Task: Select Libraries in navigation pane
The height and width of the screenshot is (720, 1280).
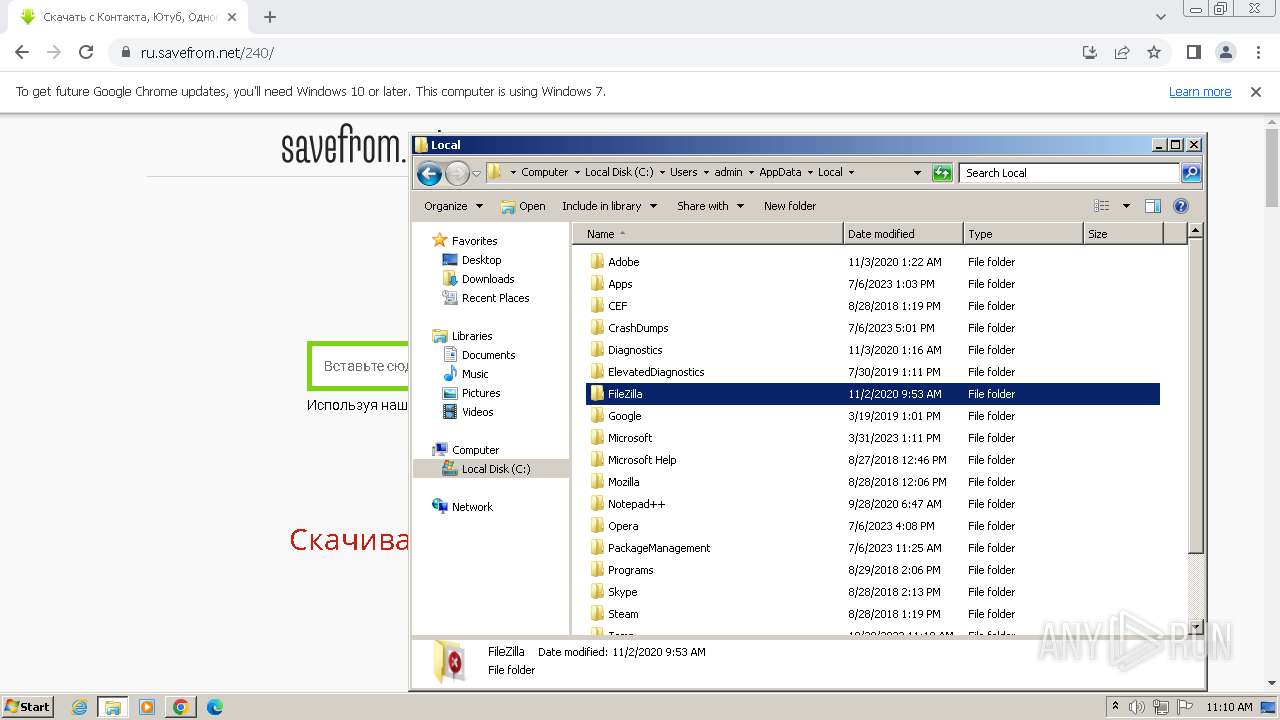Action: pyautogui.click(x=472, y=336)
